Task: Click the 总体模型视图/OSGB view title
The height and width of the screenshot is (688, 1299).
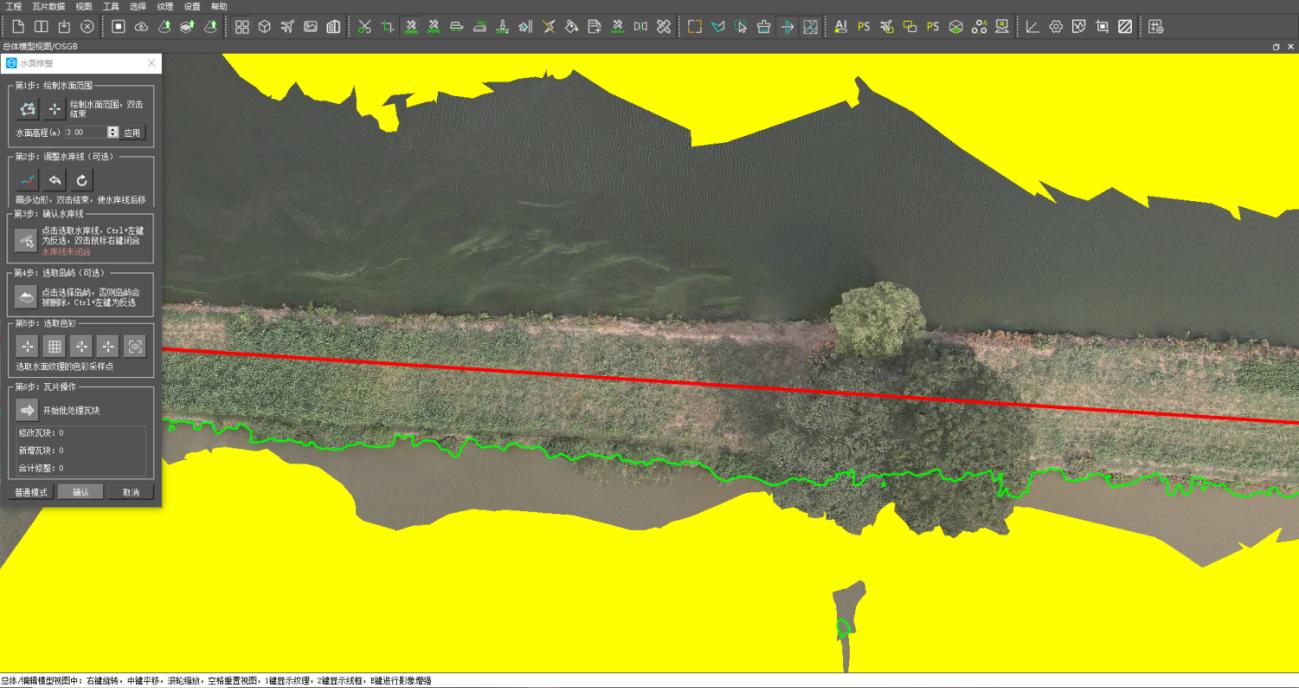Action: tap(40, 47)
